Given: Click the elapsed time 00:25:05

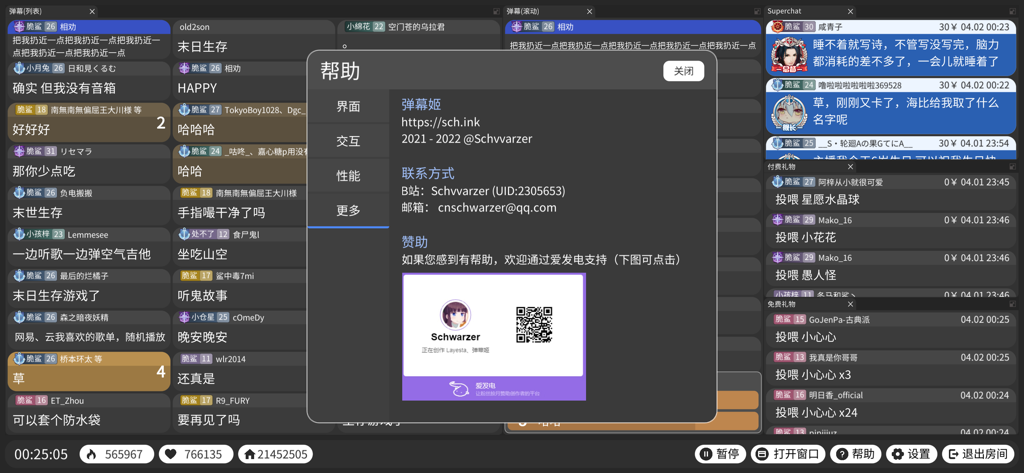Looking at the screenshot, I should (x=41, y=454).
